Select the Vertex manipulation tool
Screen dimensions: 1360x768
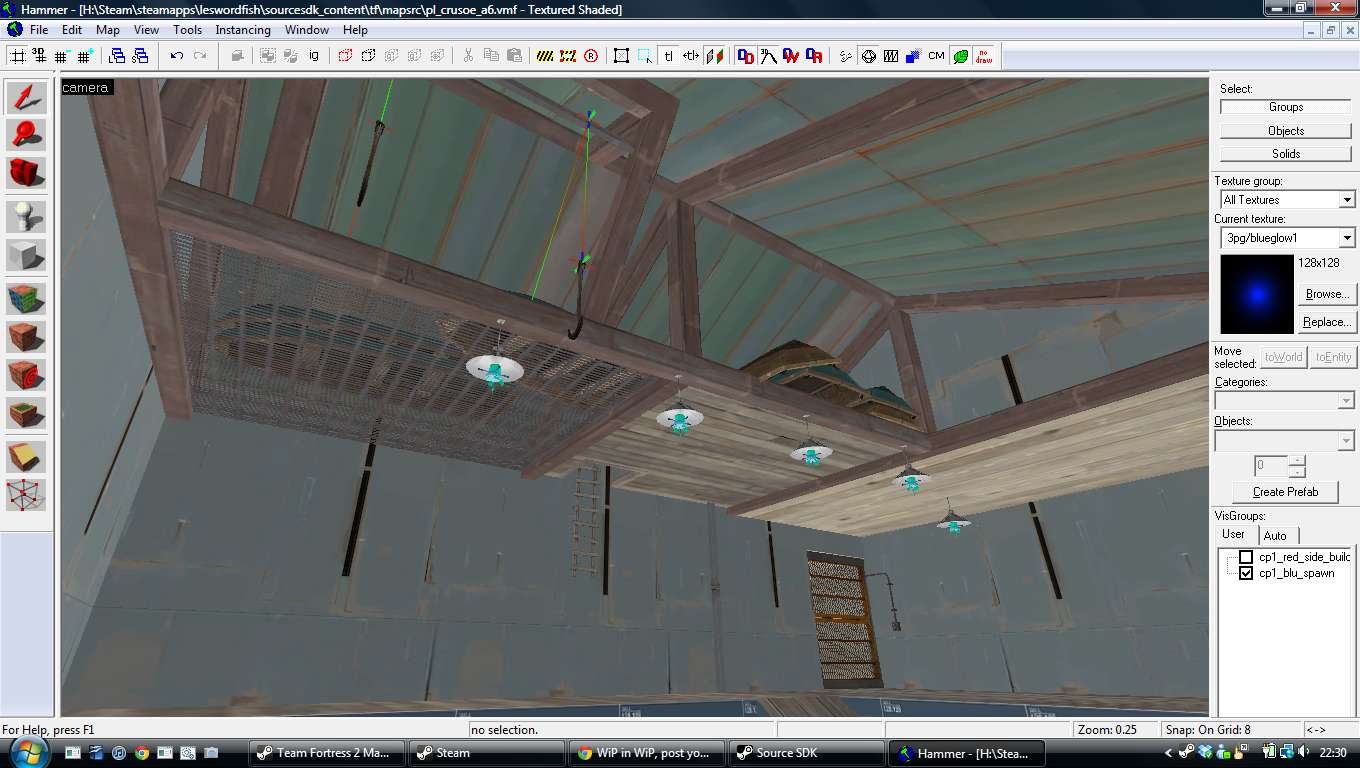click(27, 495)
